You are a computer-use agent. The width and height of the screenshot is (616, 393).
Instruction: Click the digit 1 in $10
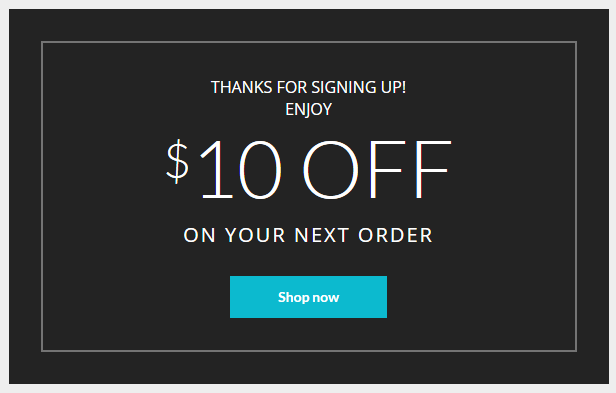click(216, 169)
